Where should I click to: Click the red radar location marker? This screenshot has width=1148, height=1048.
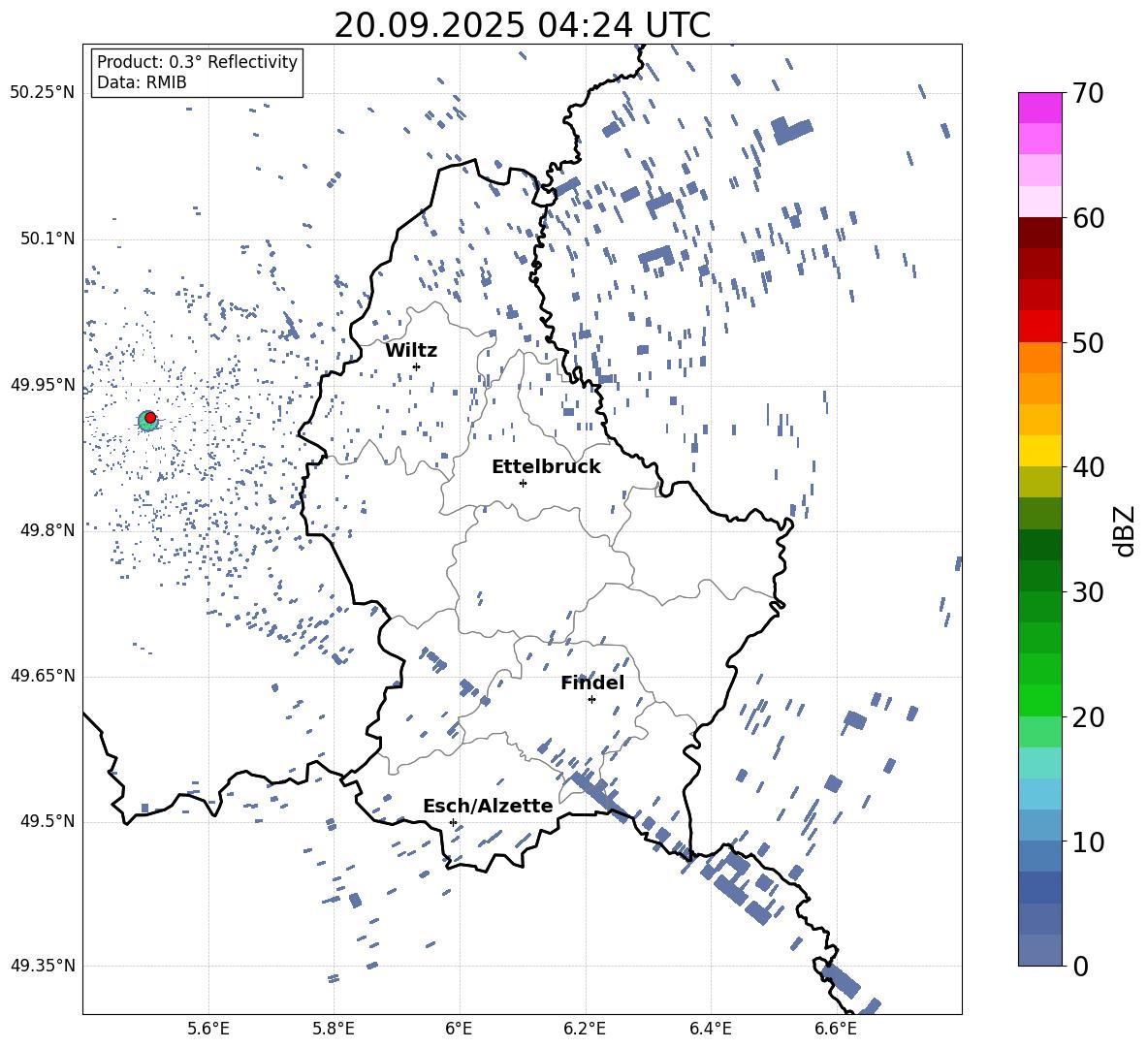tap(150, 418)
